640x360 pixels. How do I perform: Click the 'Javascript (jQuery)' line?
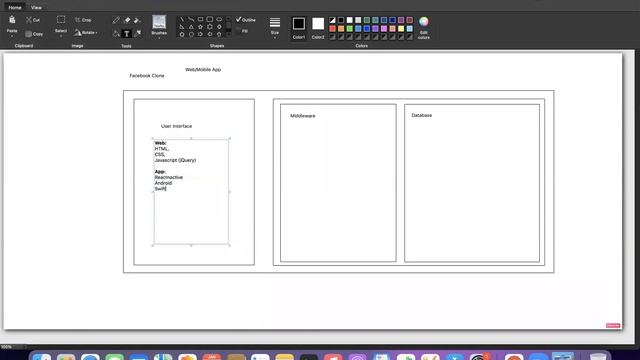pos(175,160)
